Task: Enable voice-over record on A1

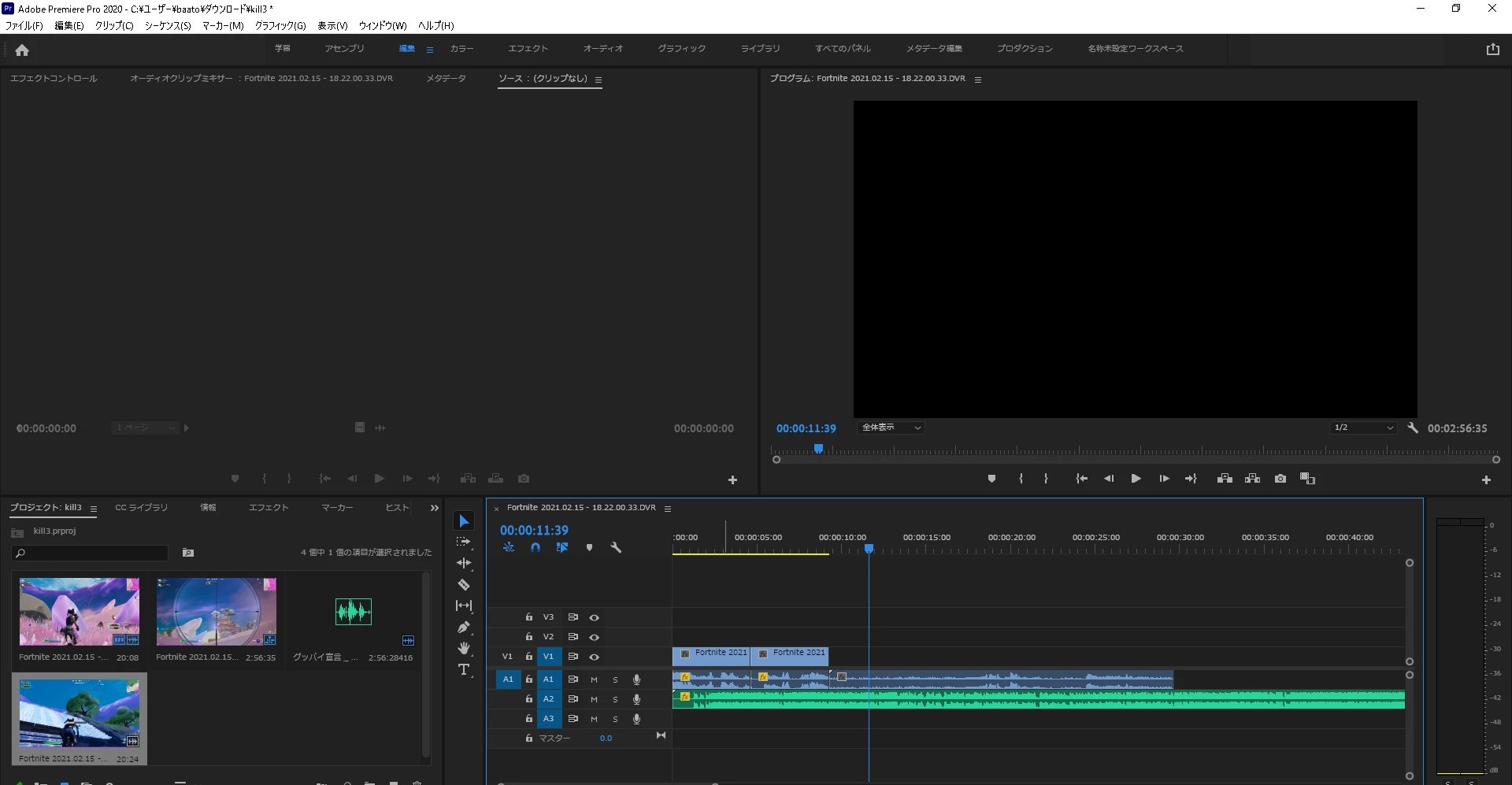Action: (636, 679)
